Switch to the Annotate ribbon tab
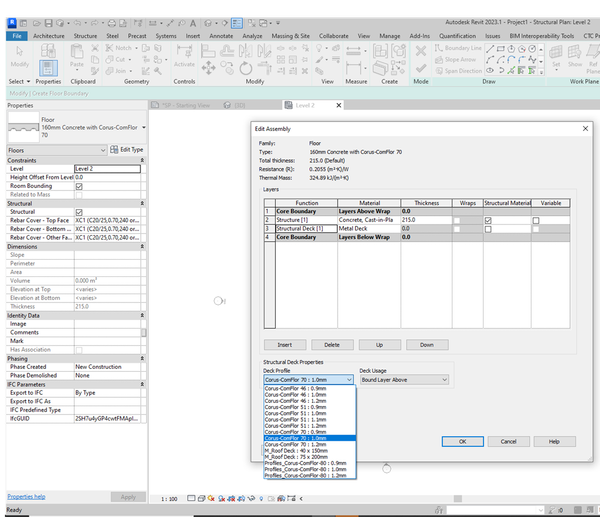The image size is (600, 517). pos(220,35)
